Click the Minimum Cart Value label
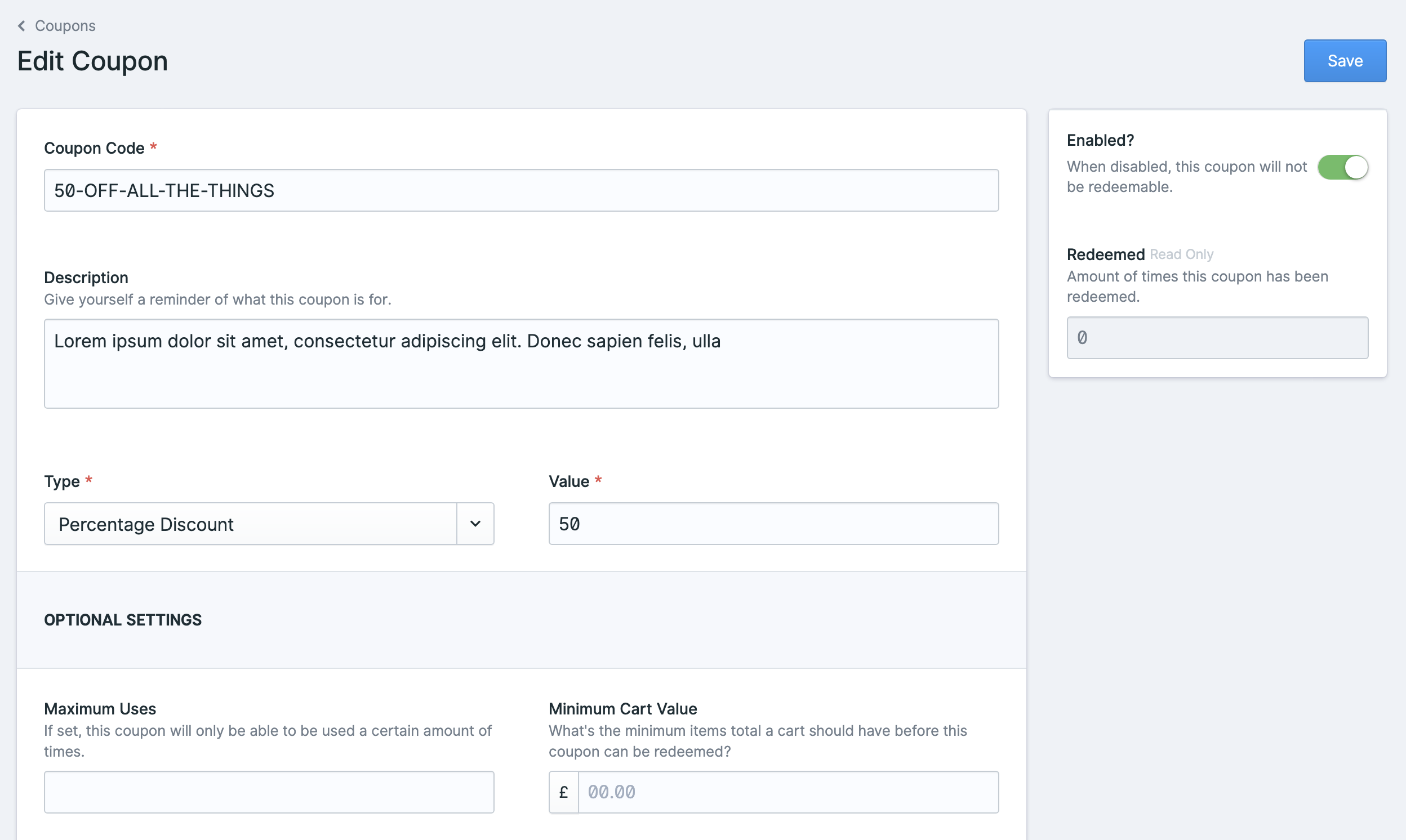Viewport: 1406px width, 840px height. pyautogui.click(x=623, y=709)
